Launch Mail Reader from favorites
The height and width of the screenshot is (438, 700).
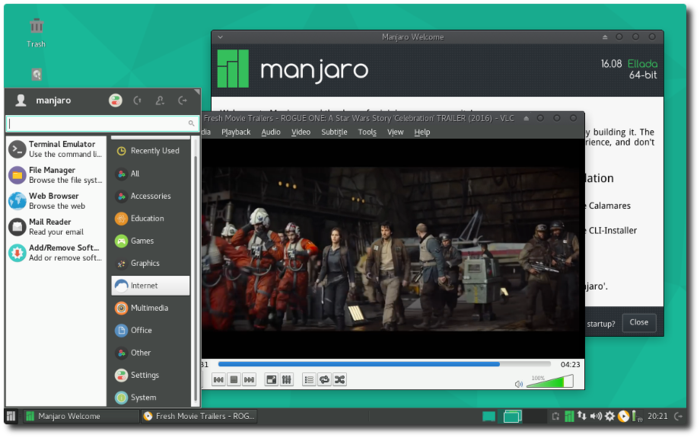56,227
